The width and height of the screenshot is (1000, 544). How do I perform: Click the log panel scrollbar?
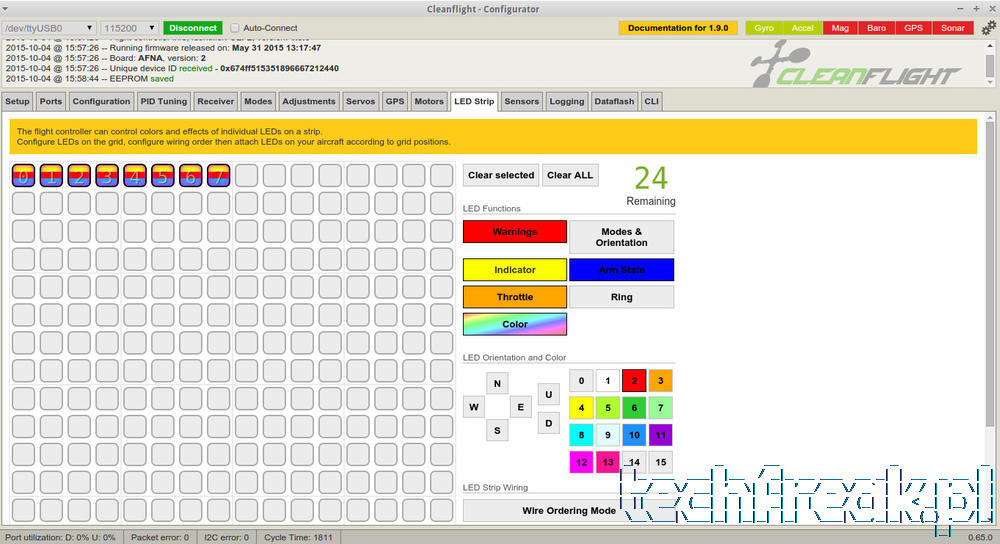click(x=990, y=64)
